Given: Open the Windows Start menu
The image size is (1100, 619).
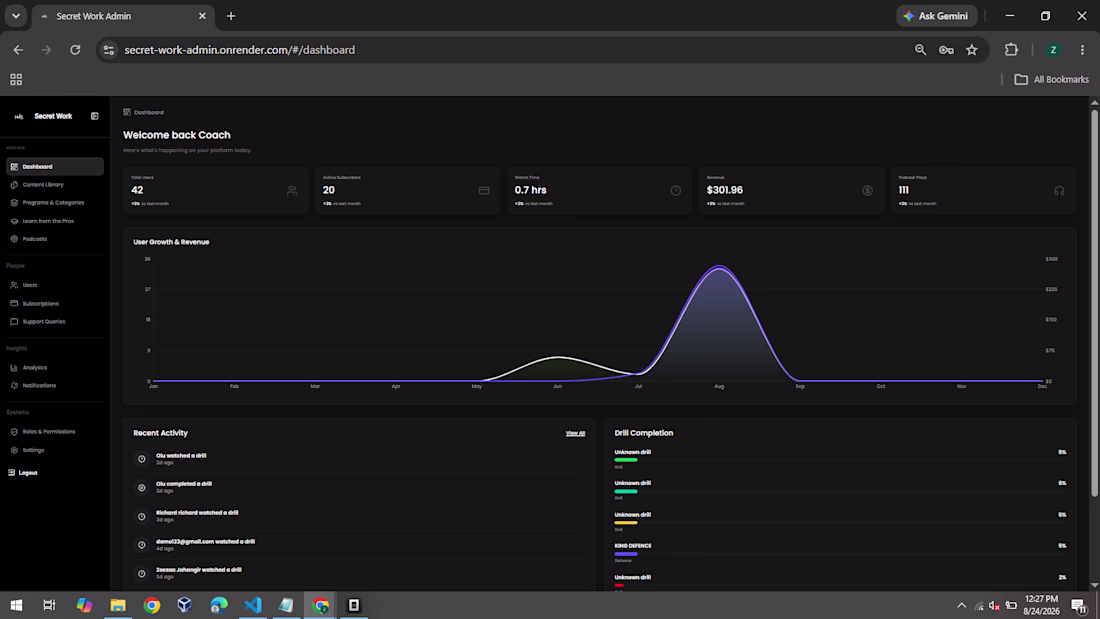Looking at the screenshot, I should [16, 605].
